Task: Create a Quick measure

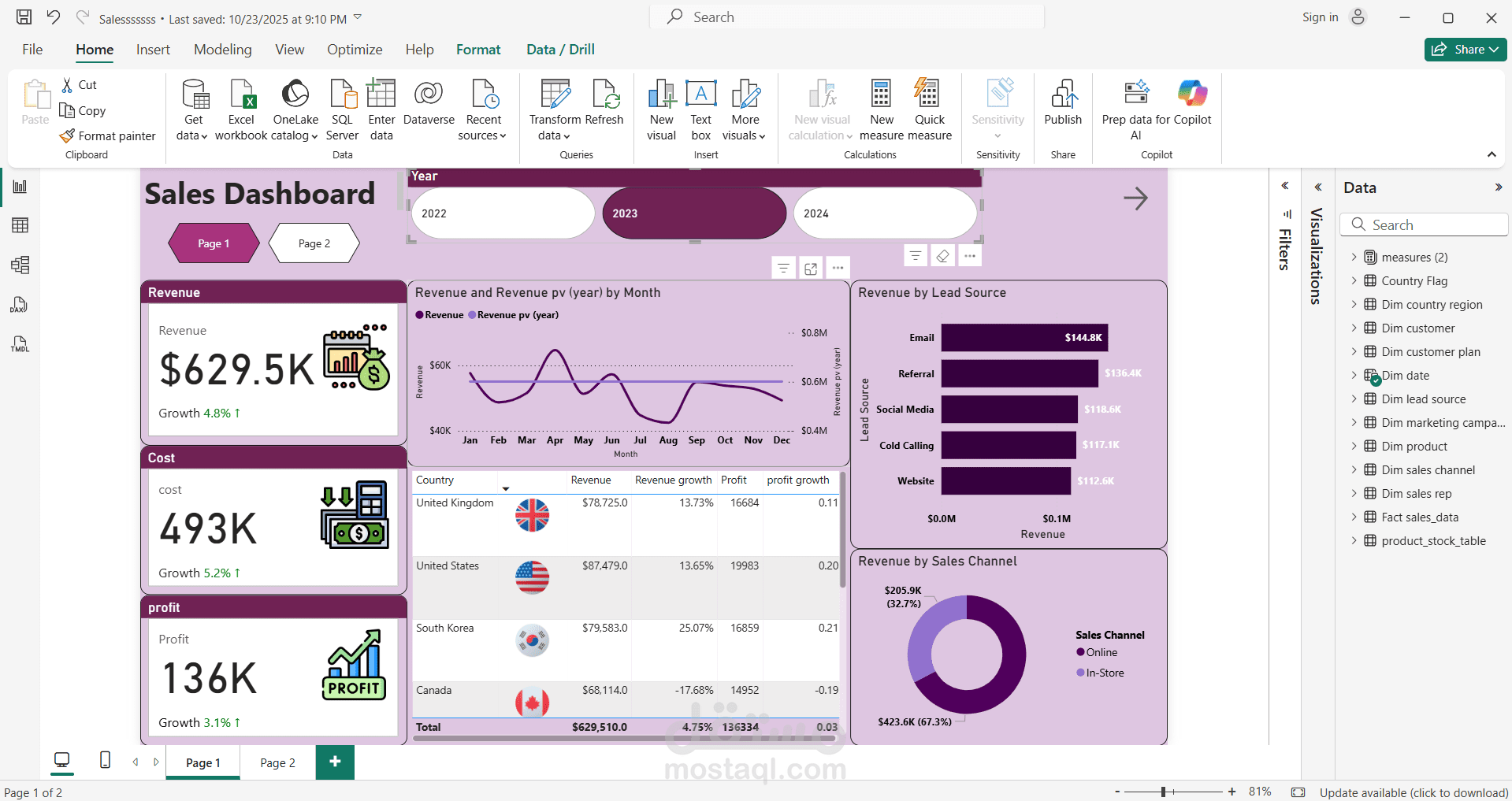Action: pyautogui.click(x=930, y=110)
